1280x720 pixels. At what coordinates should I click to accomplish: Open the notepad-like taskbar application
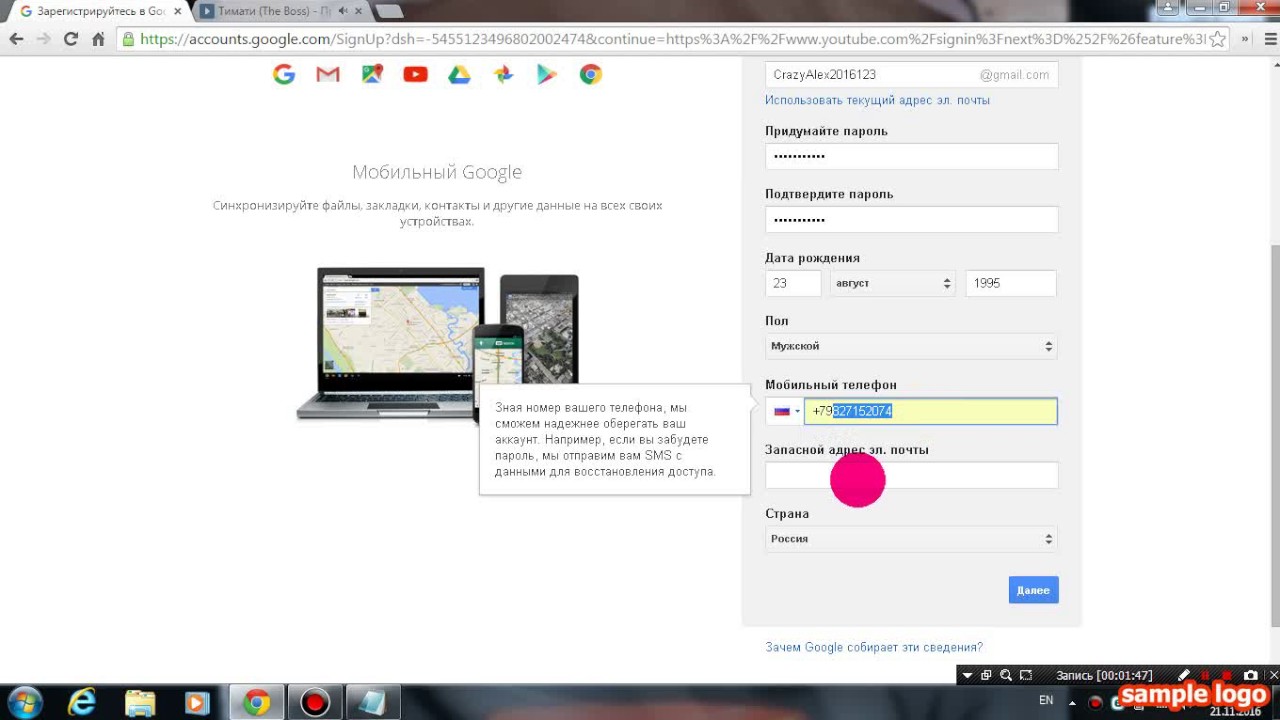pos(373,703)
